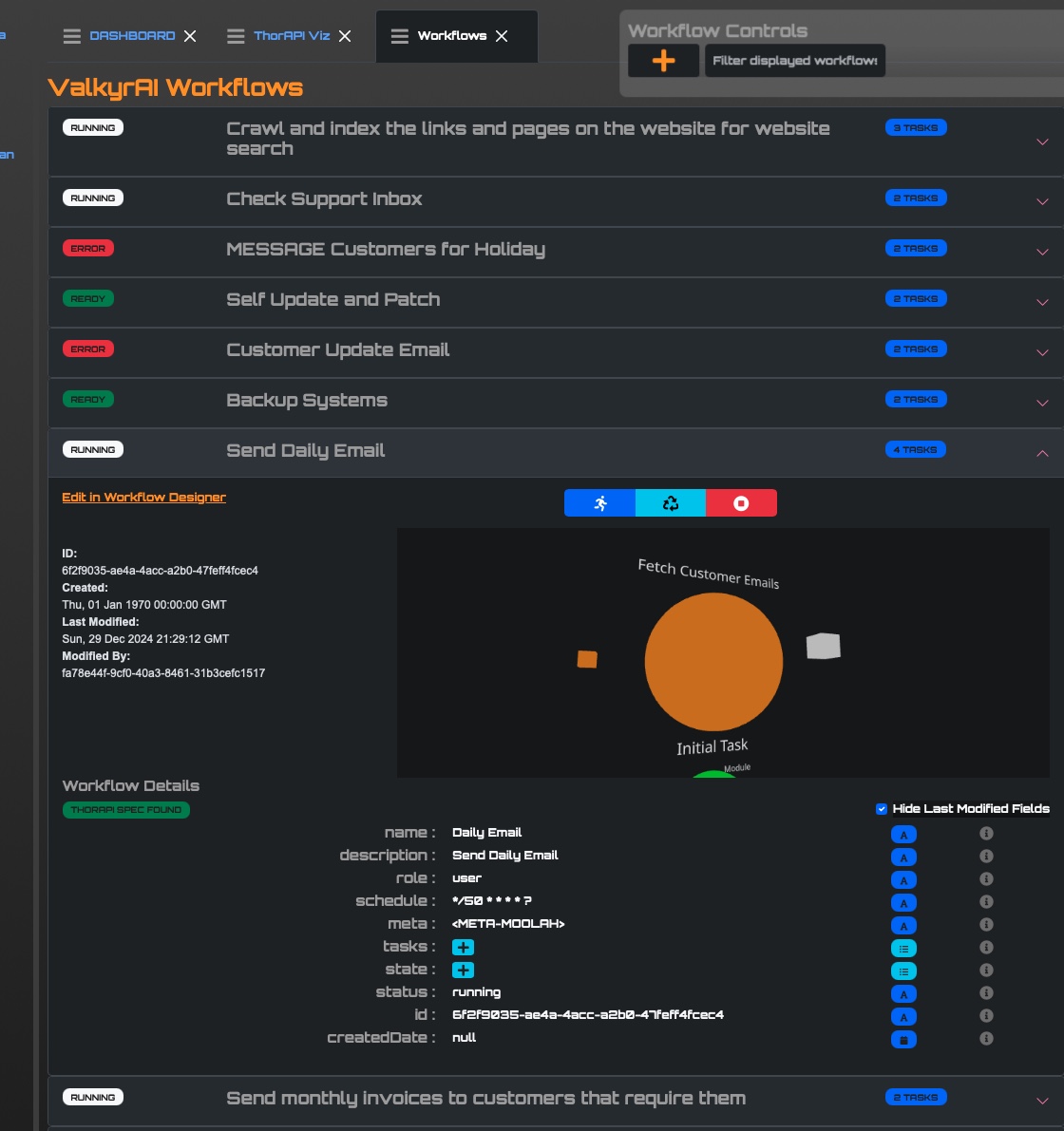Image resolution: width=1064 pixels, height=1131 pixels.
Task: Click the ERROR badge on Customer Update Email
Action: pyautogui.click(x=88, y=349)
